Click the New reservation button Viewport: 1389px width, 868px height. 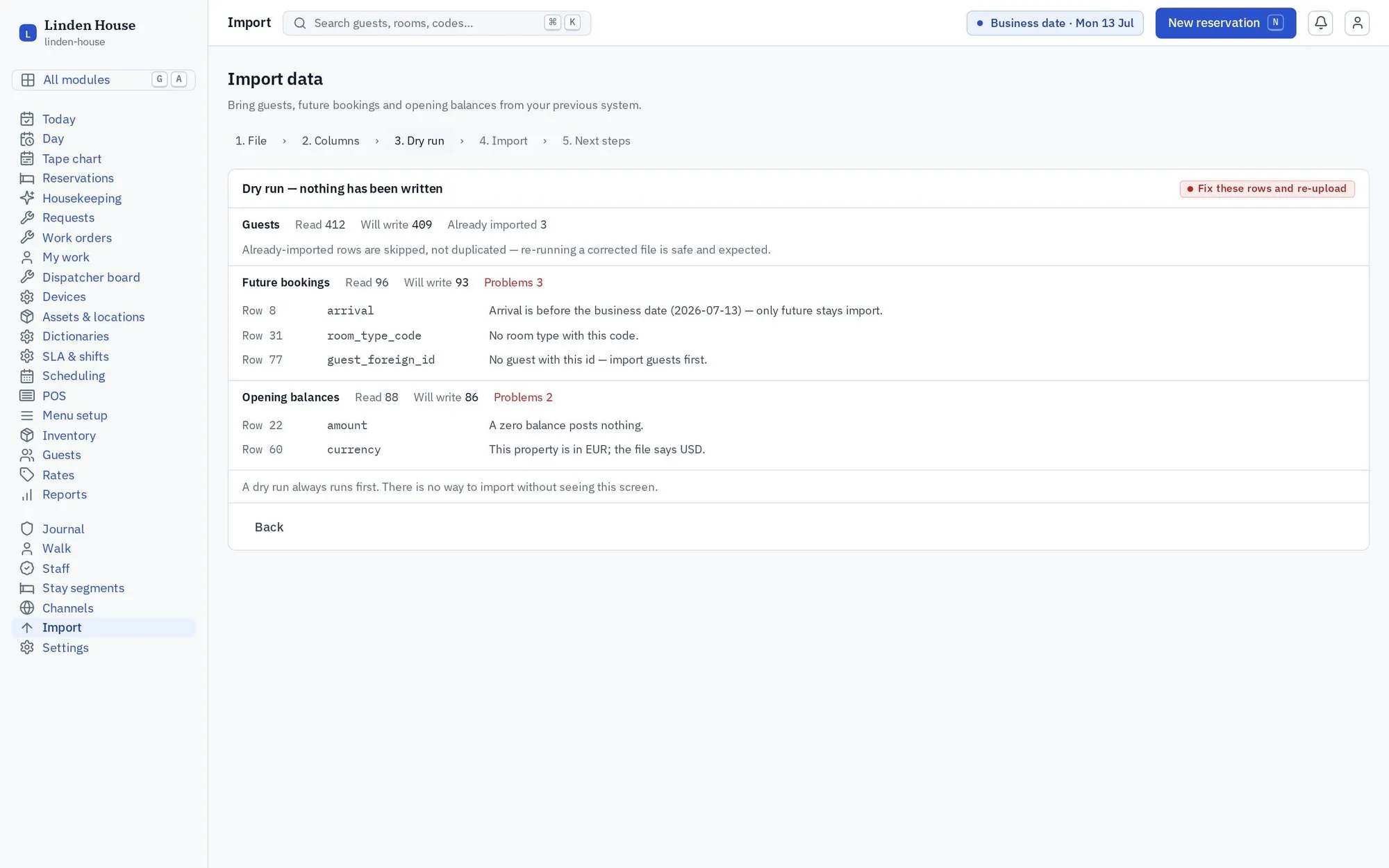pos(1225,23)
